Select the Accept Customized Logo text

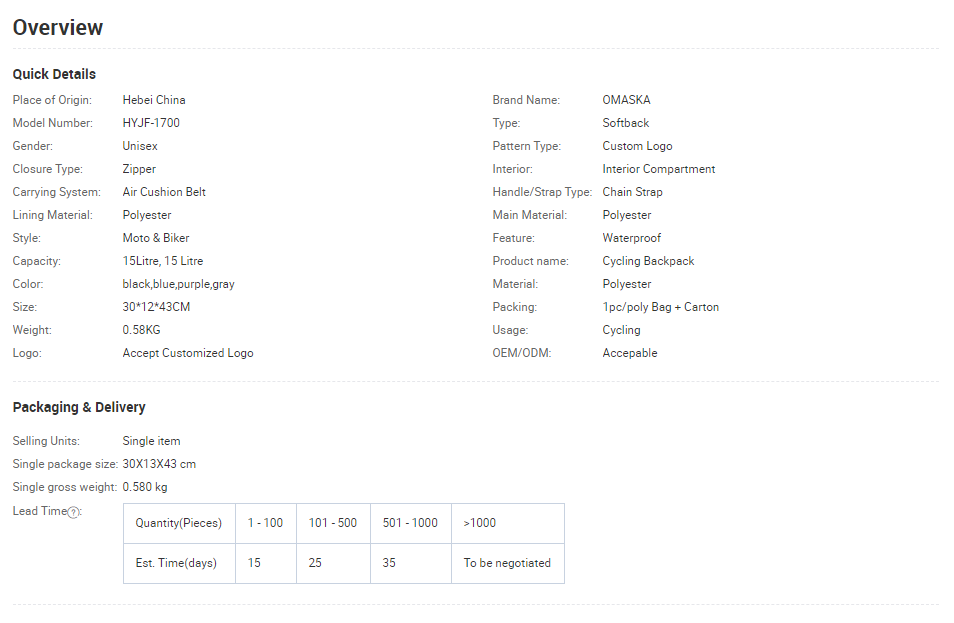(x=188, y=353)
